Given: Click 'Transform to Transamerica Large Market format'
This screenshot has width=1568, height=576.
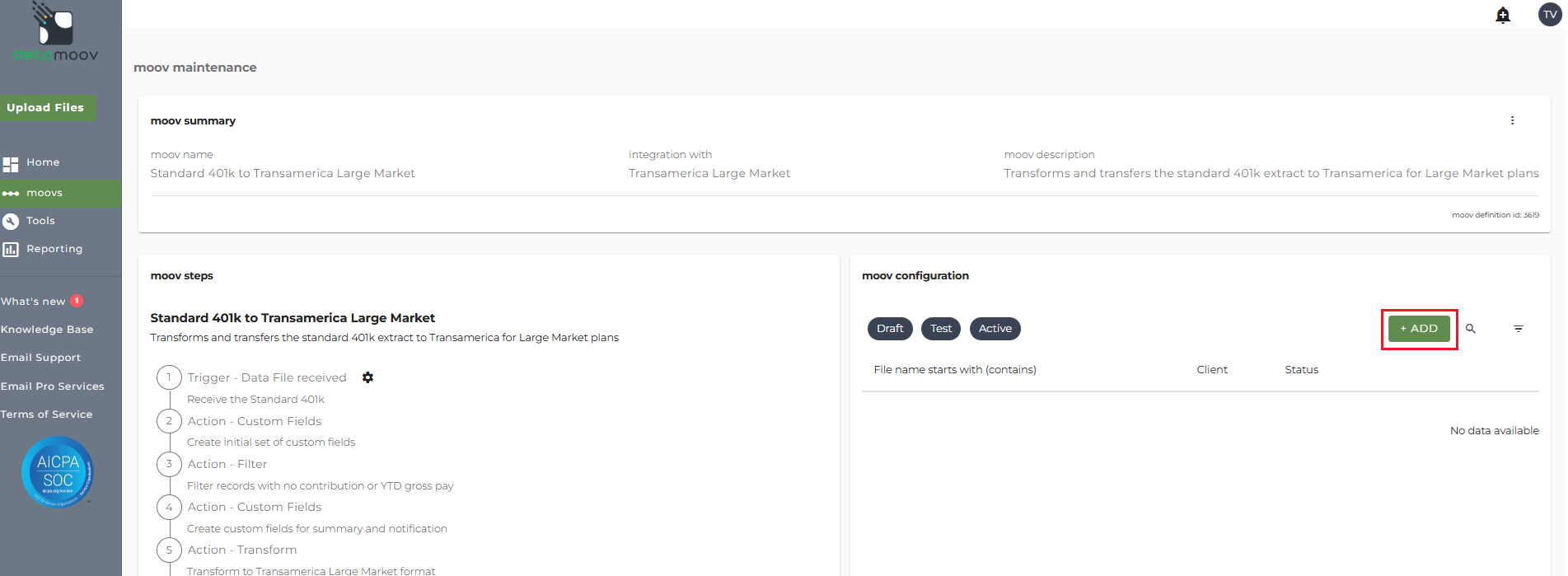Looking at the screenshot, I should tap(311, 571).
